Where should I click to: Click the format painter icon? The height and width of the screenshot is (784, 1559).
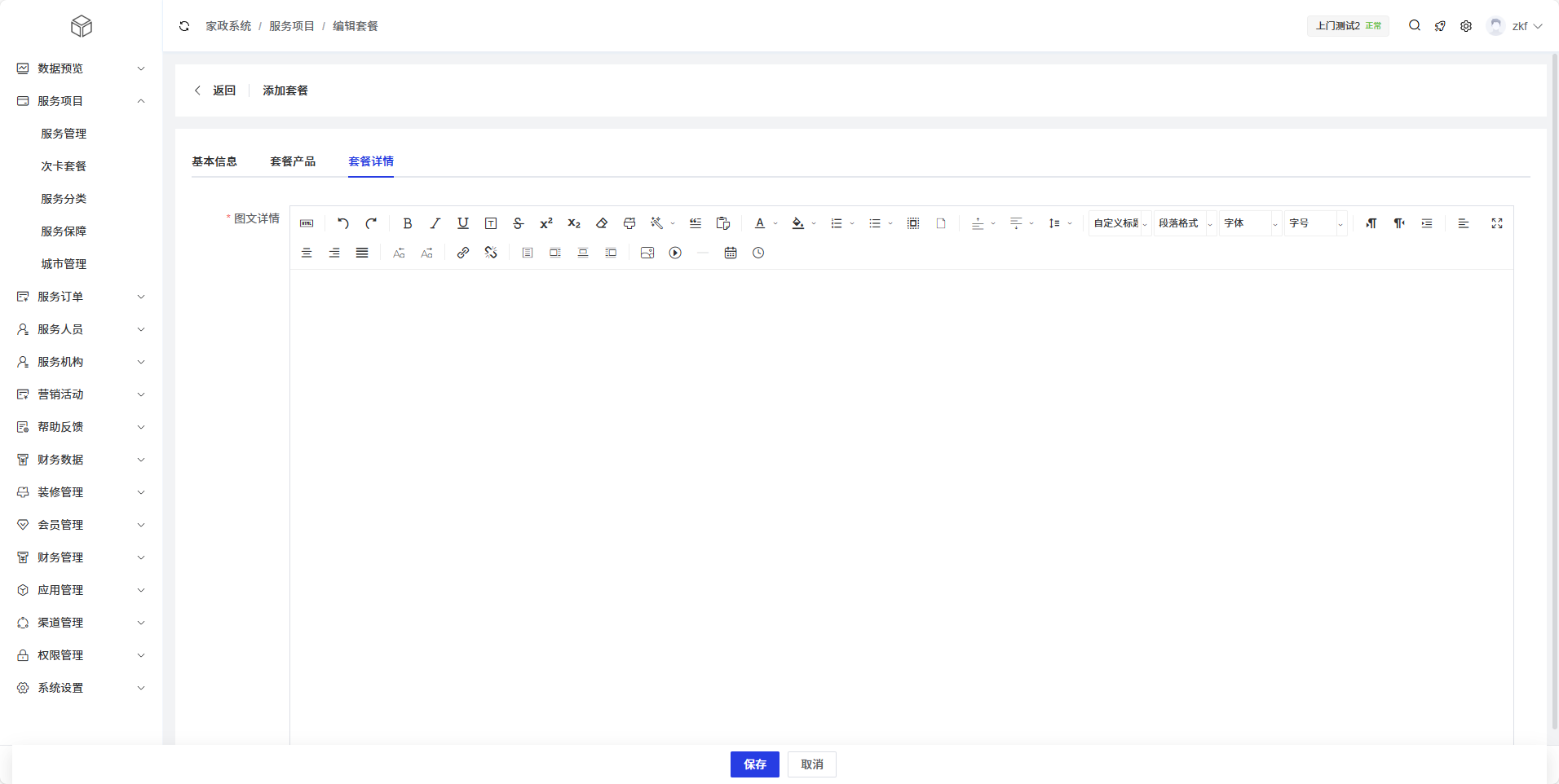629,223
